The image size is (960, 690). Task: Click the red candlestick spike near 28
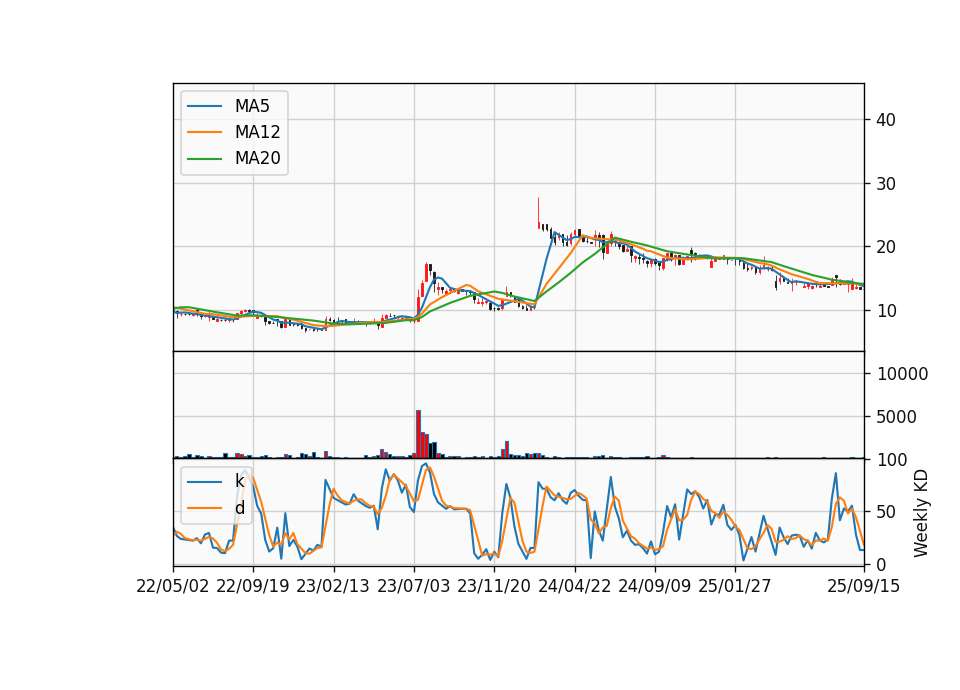(x=539, y=213)
